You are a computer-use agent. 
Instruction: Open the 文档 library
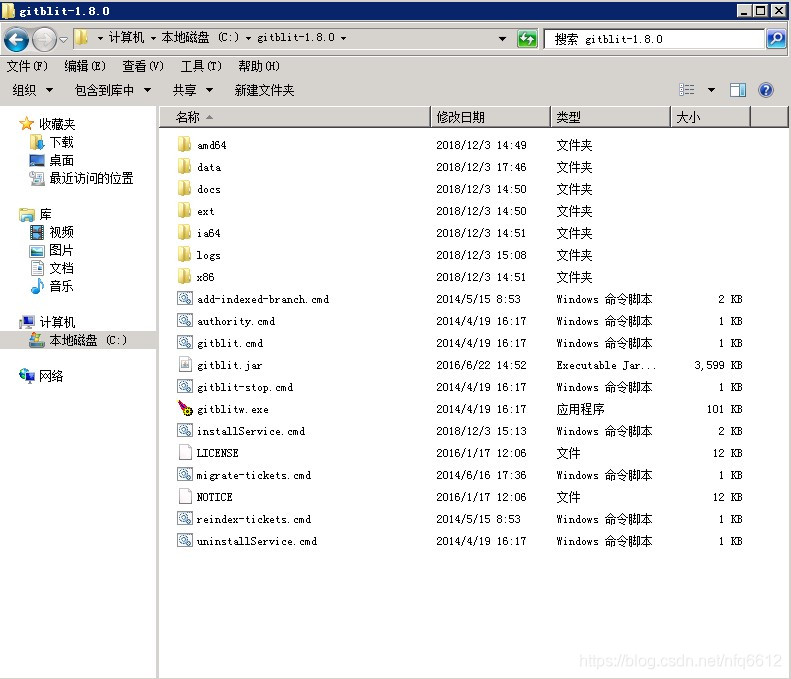[61, 268]
